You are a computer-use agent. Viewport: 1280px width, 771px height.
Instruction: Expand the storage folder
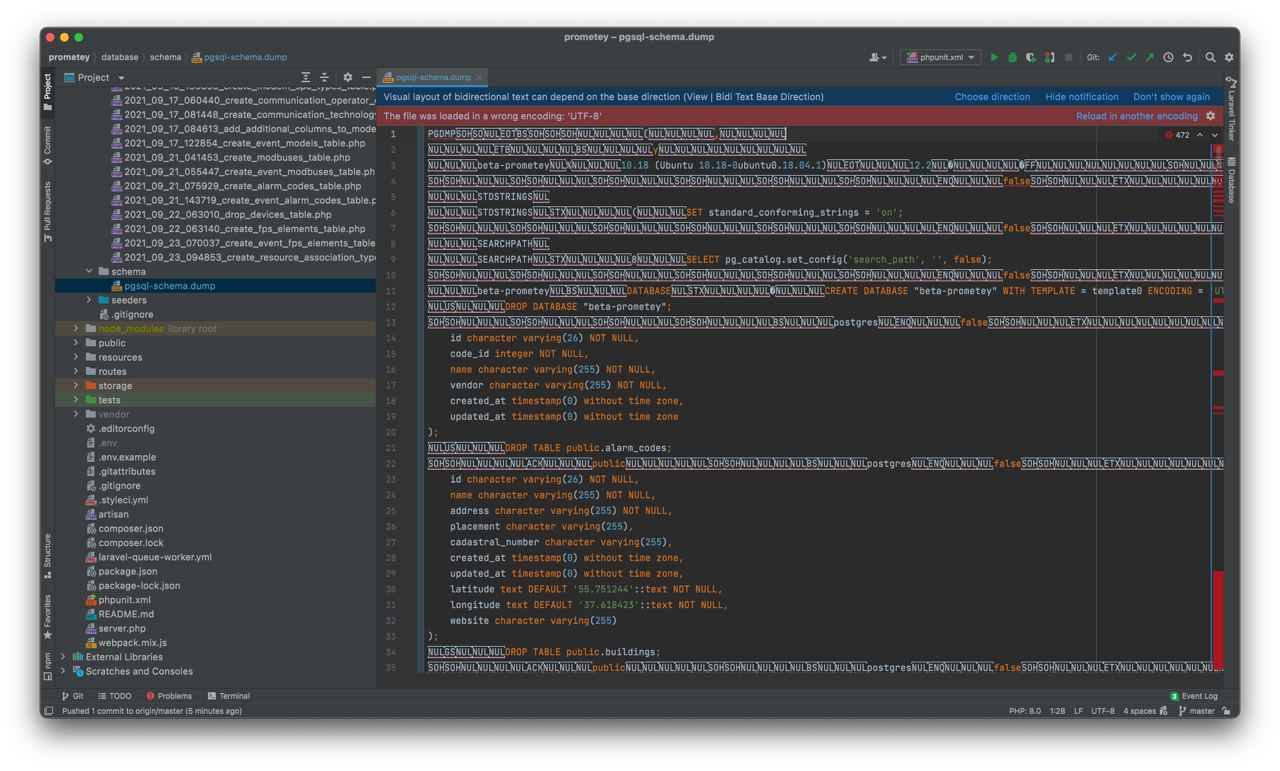76,386
